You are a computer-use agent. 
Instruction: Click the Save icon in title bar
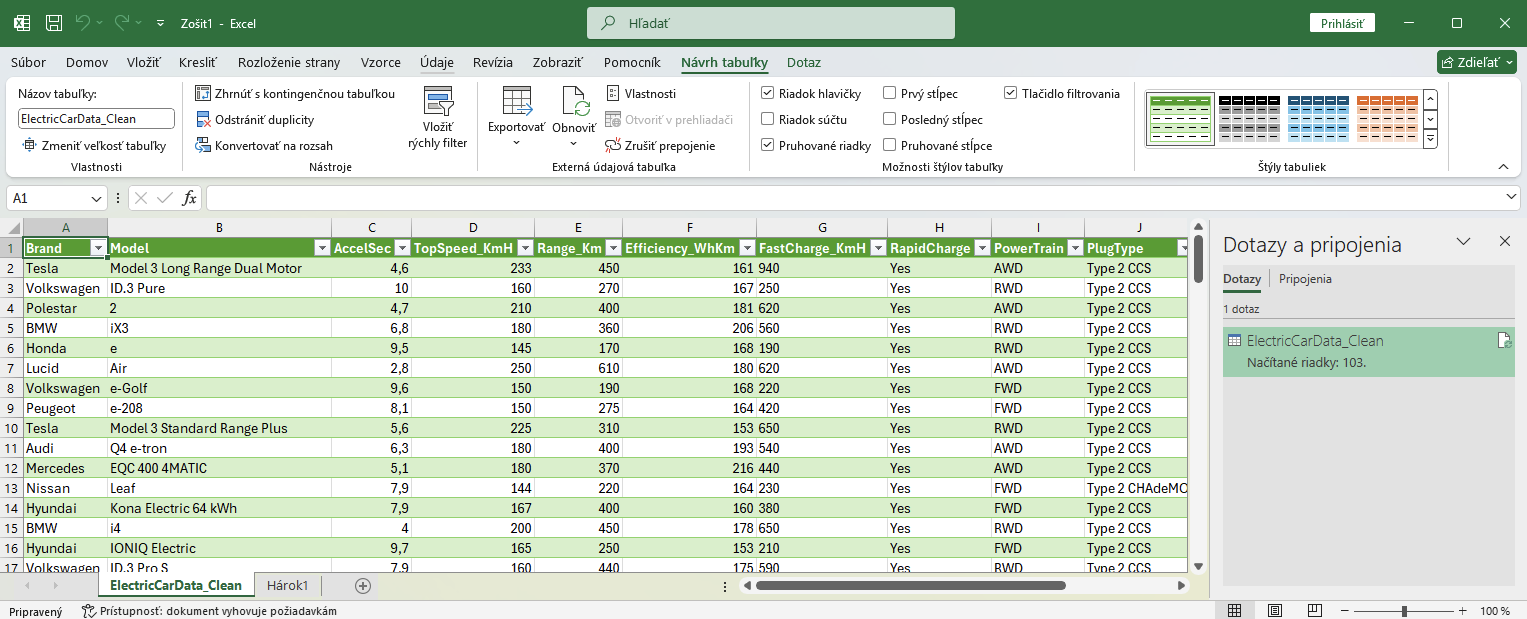(x=54, y=22)
